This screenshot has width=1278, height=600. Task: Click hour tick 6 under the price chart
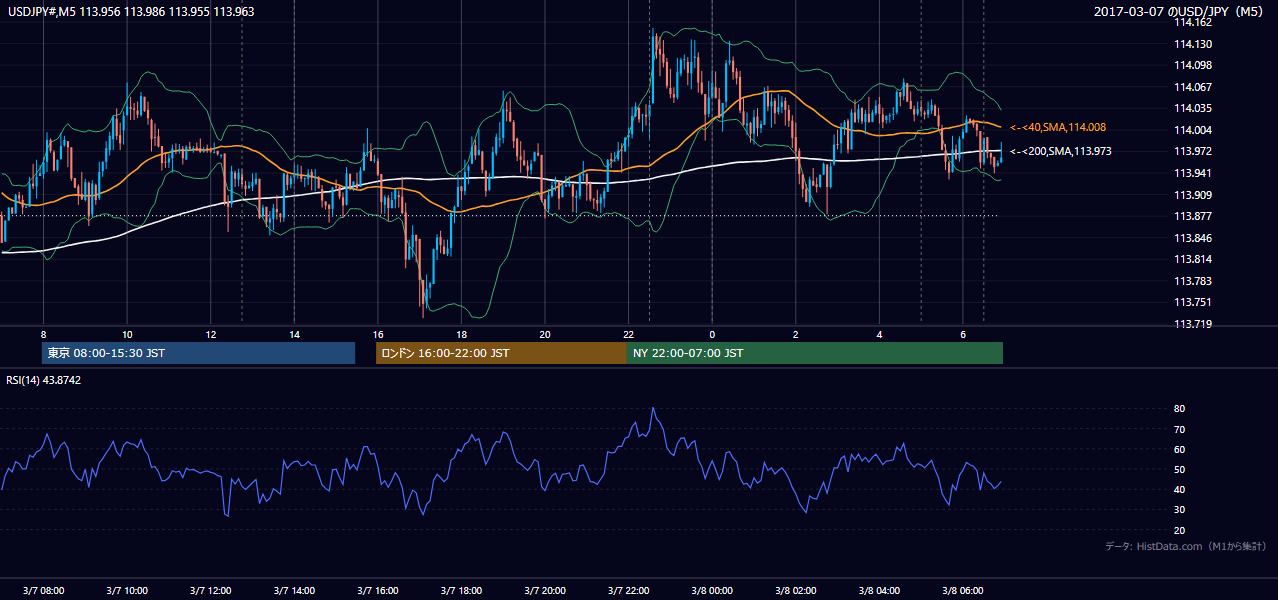coord(963,334)
